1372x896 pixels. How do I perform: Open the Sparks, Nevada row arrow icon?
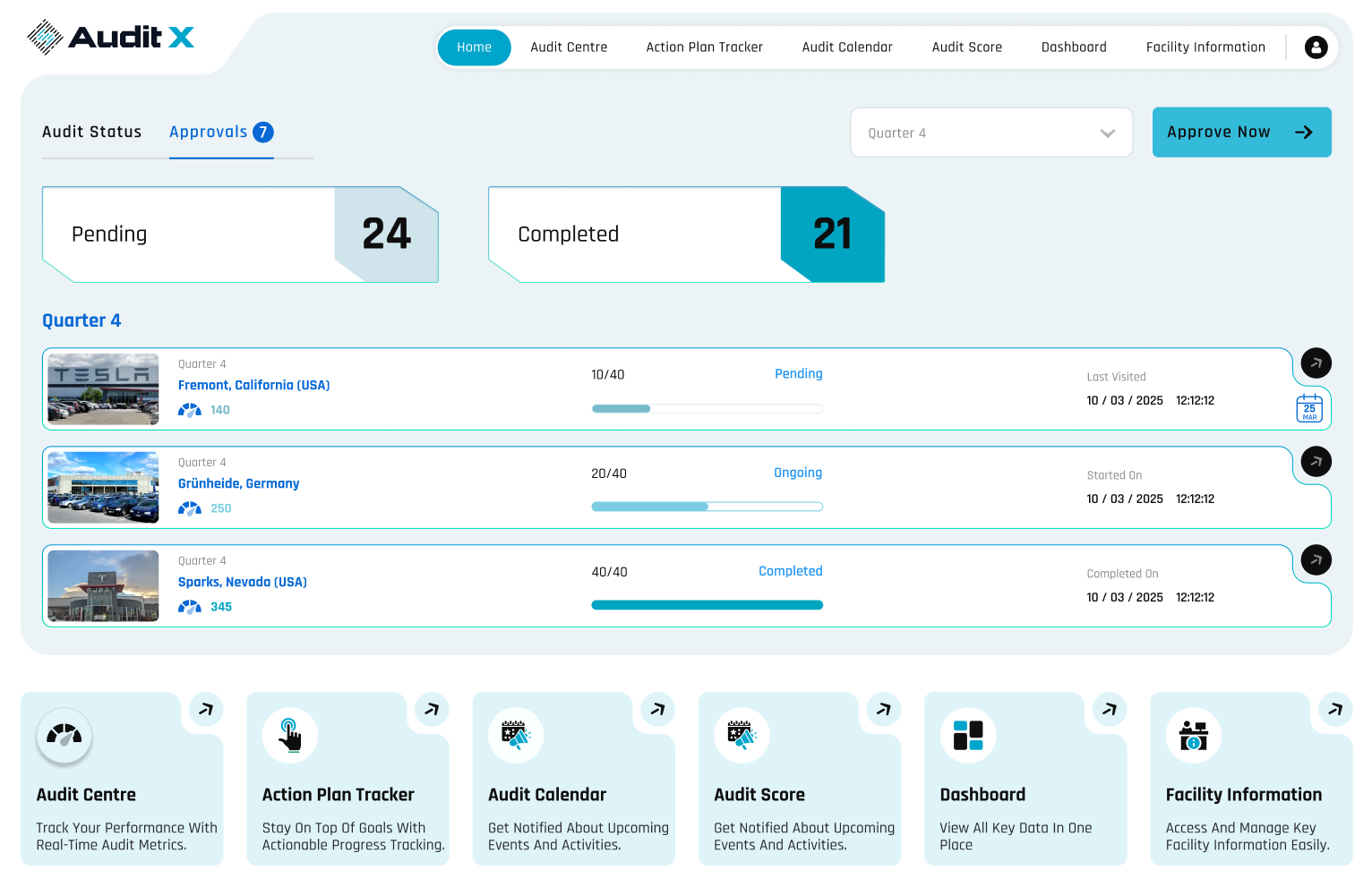(1316, 560)
